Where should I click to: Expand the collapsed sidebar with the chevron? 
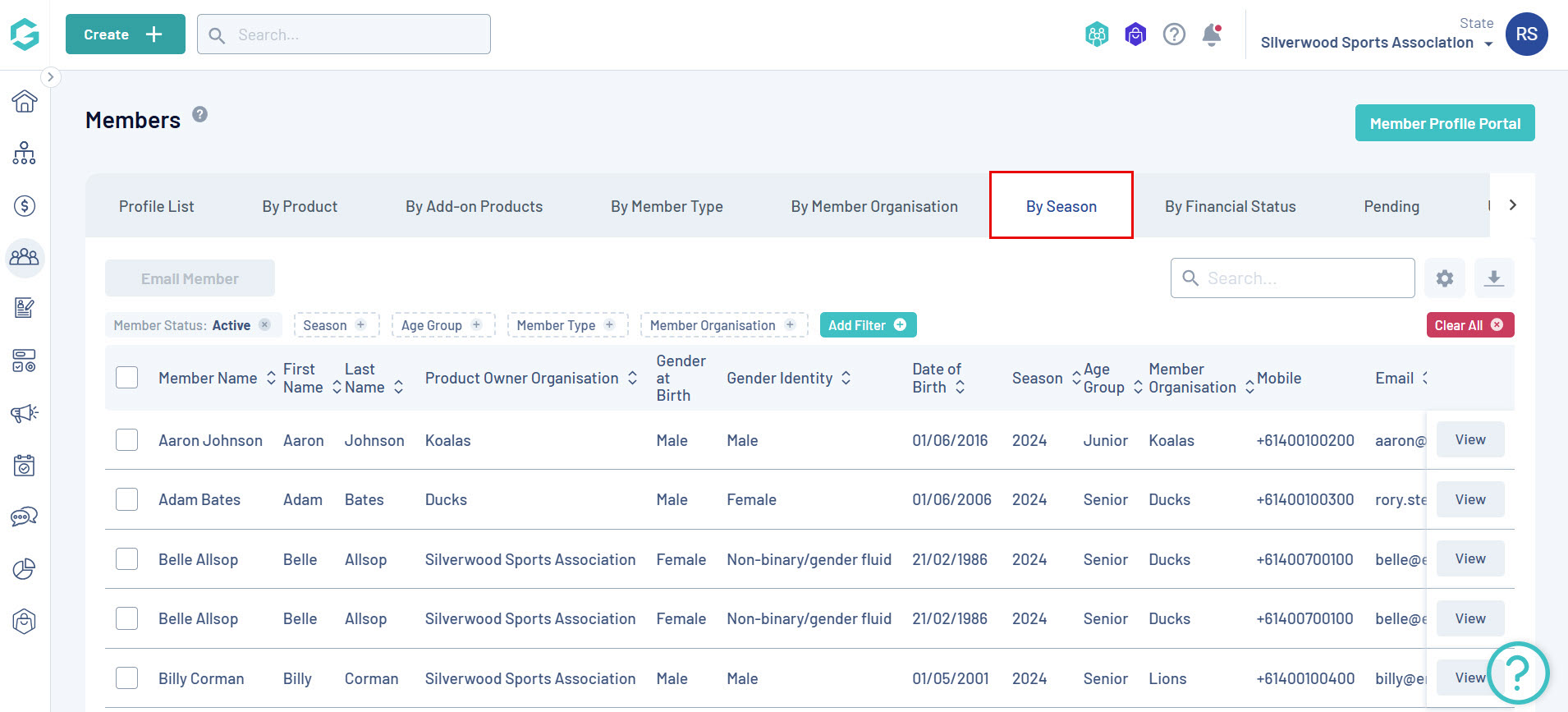point(50,77)
